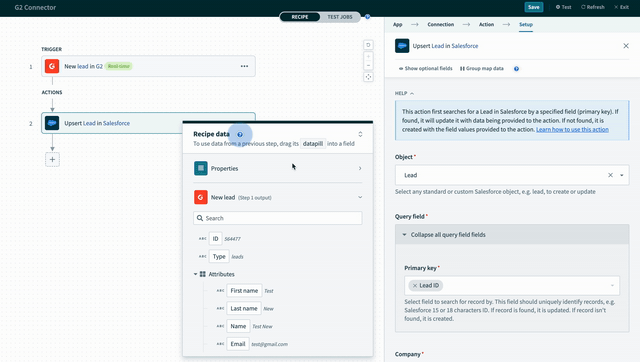Click the Properties icon in Recipe data
Image resolution: width=640 pixels, height=362 pixels.
pyautogui.click(x=201, y=168)
